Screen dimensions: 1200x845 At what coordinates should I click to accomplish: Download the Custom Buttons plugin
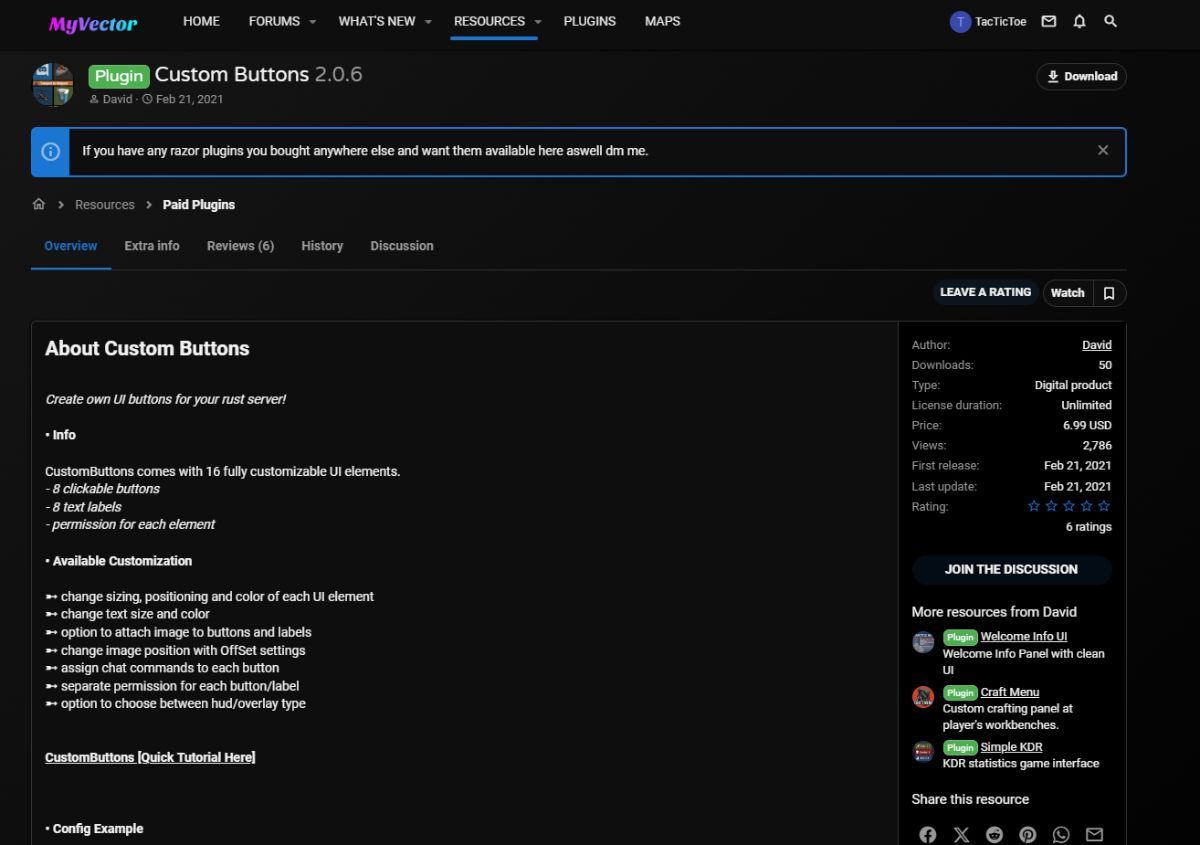point(1081,77)
